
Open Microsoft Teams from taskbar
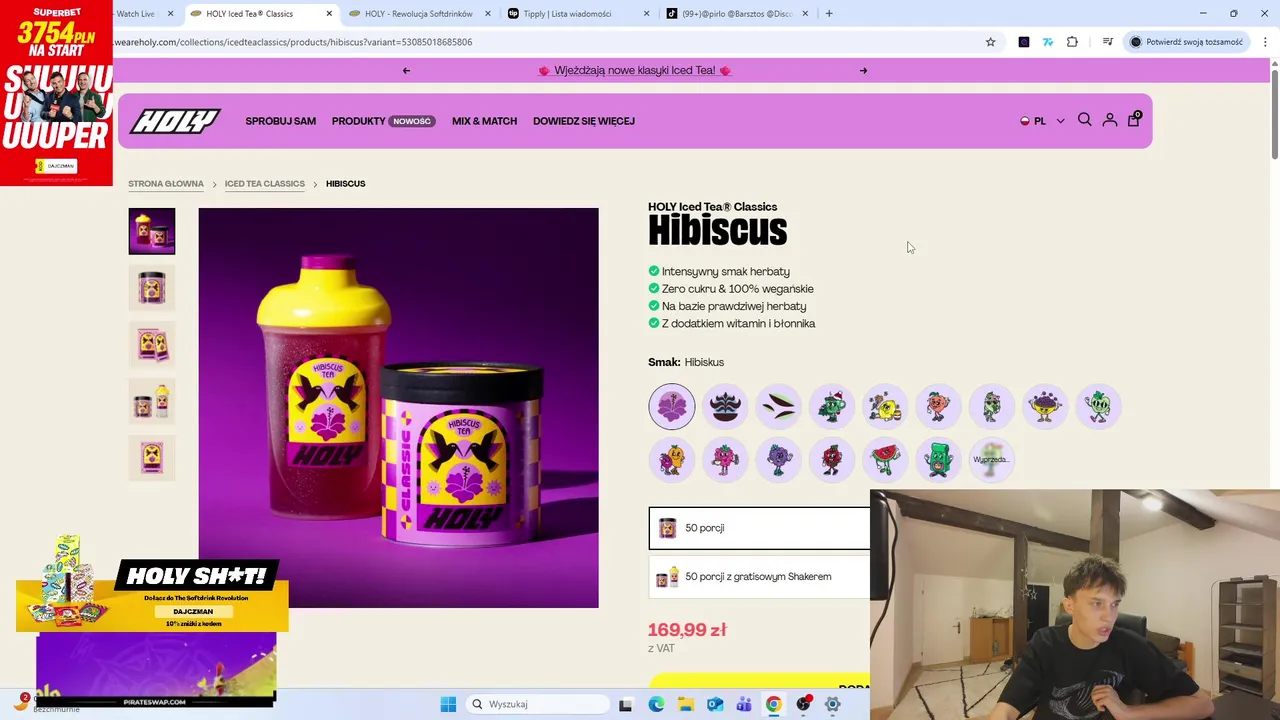(744, 704)
